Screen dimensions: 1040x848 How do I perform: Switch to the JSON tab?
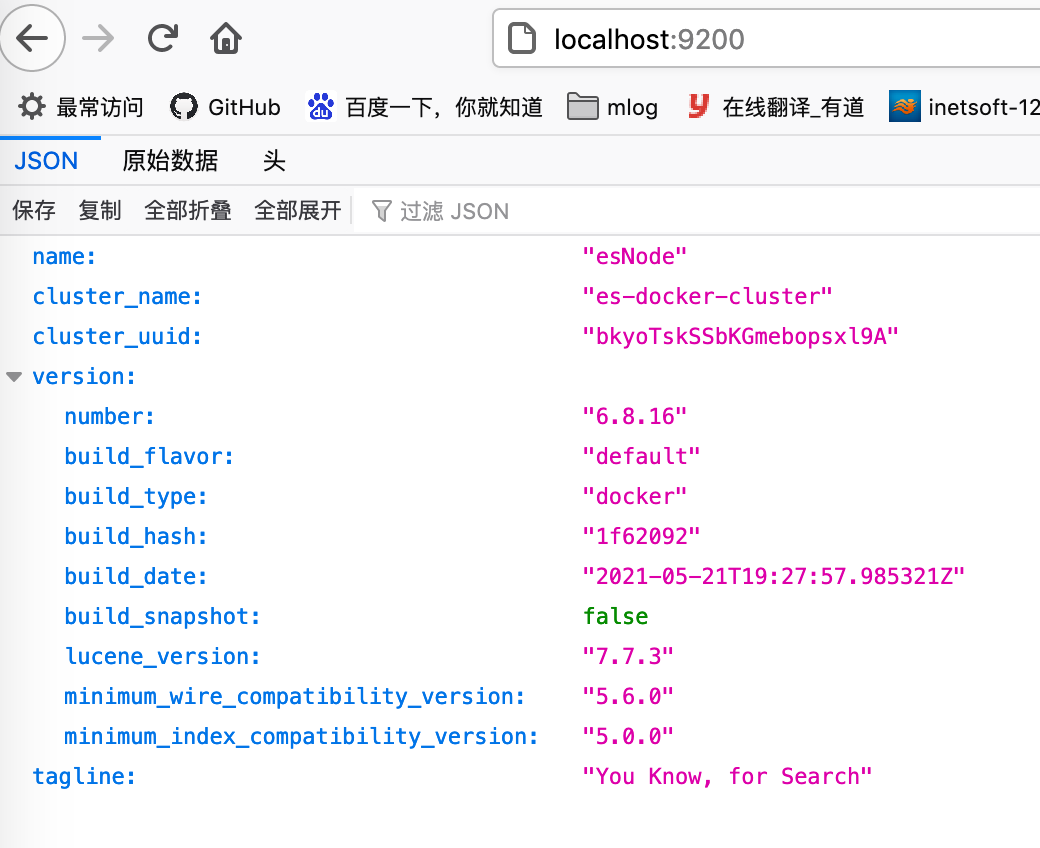pyautogui.click(x=46, y=161)
